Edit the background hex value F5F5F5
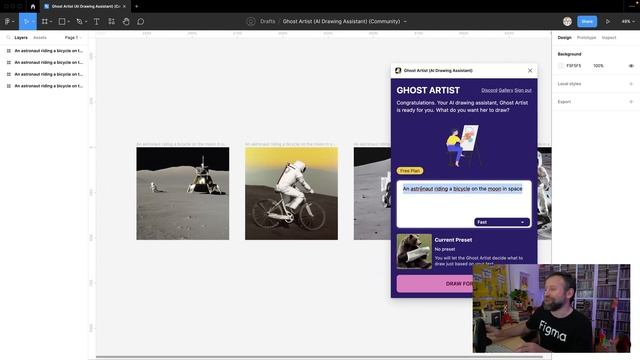The width and height of the screenshot is (640, 360). click(x=574, y=66)
